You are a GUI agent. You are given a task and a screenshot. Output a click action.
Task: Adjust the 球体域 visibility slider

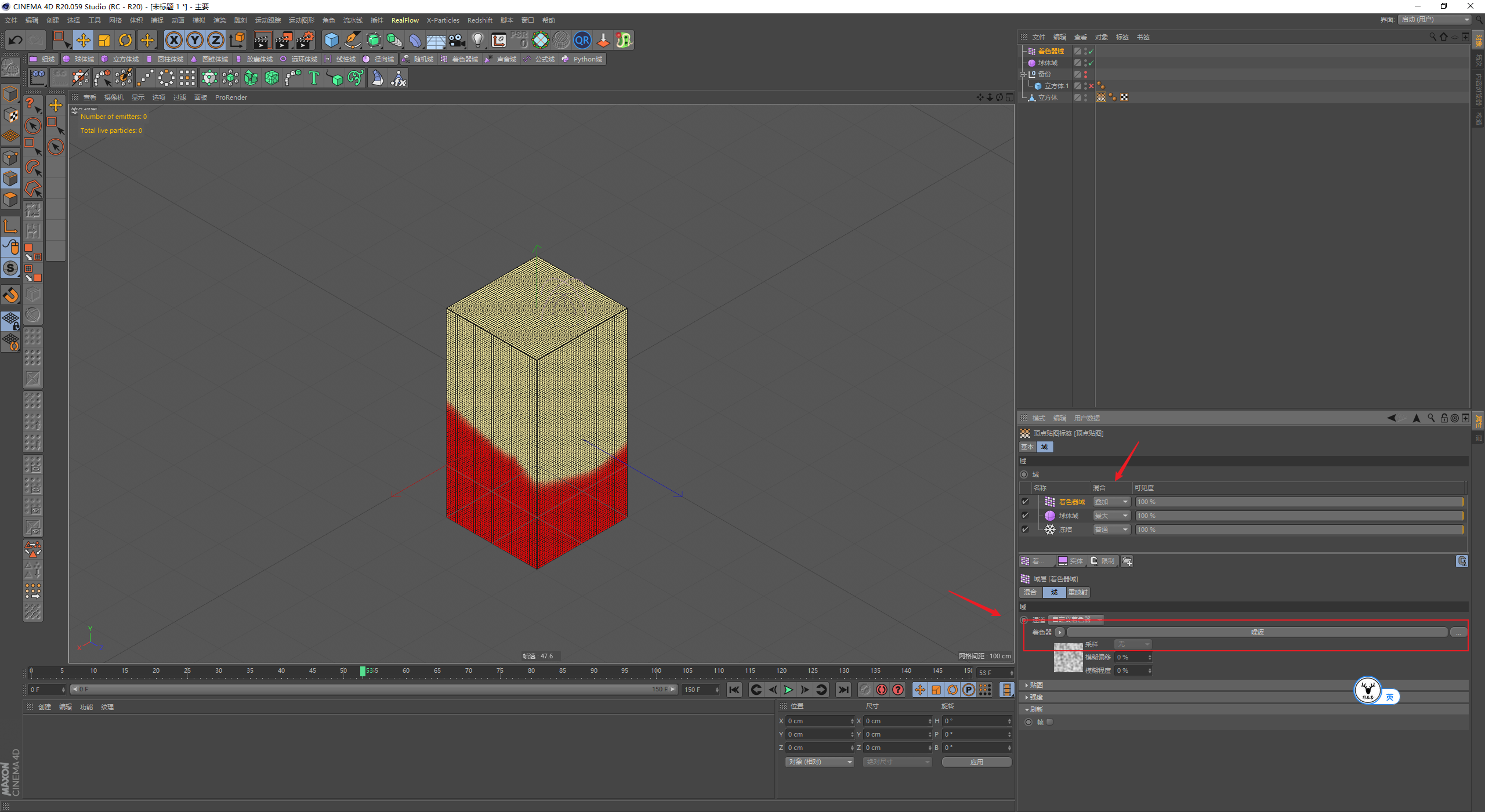point(1299,516)
